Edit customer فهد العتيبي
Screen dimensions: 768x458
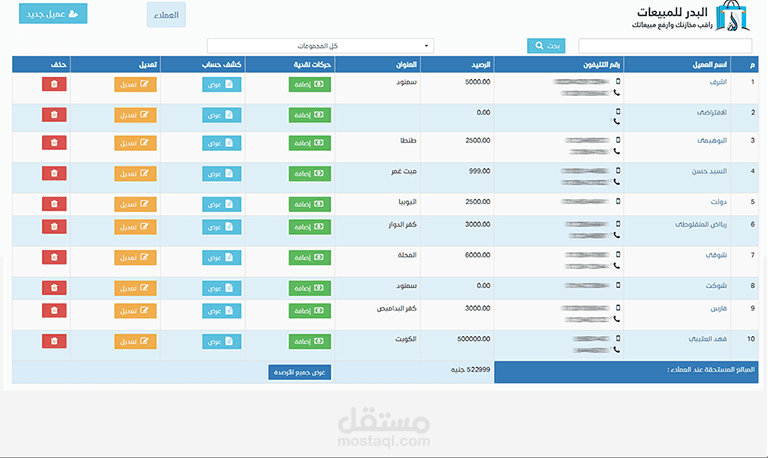point(135,341)
